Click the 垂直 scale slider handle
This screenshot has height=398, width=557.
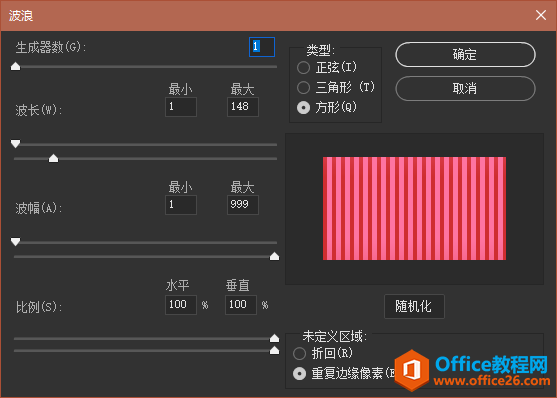[274, 350]
